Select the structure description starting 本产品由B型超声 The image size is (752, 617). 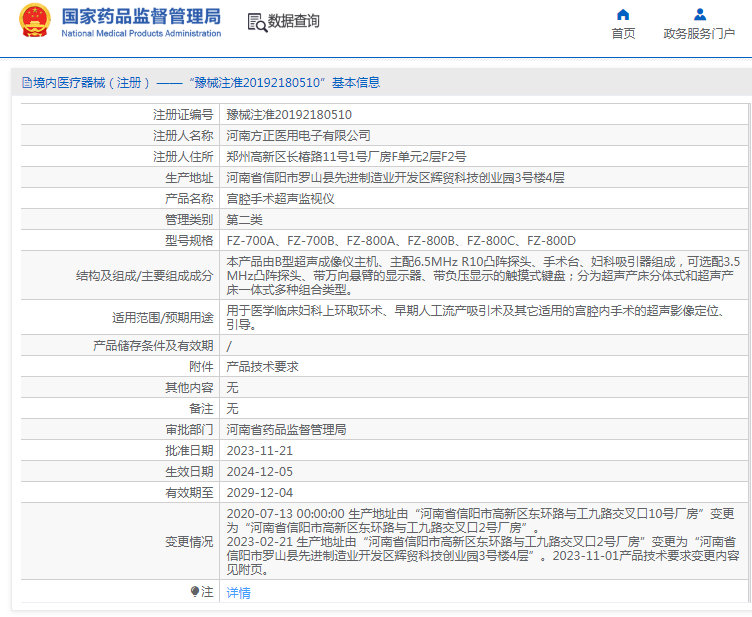(483, 276)
